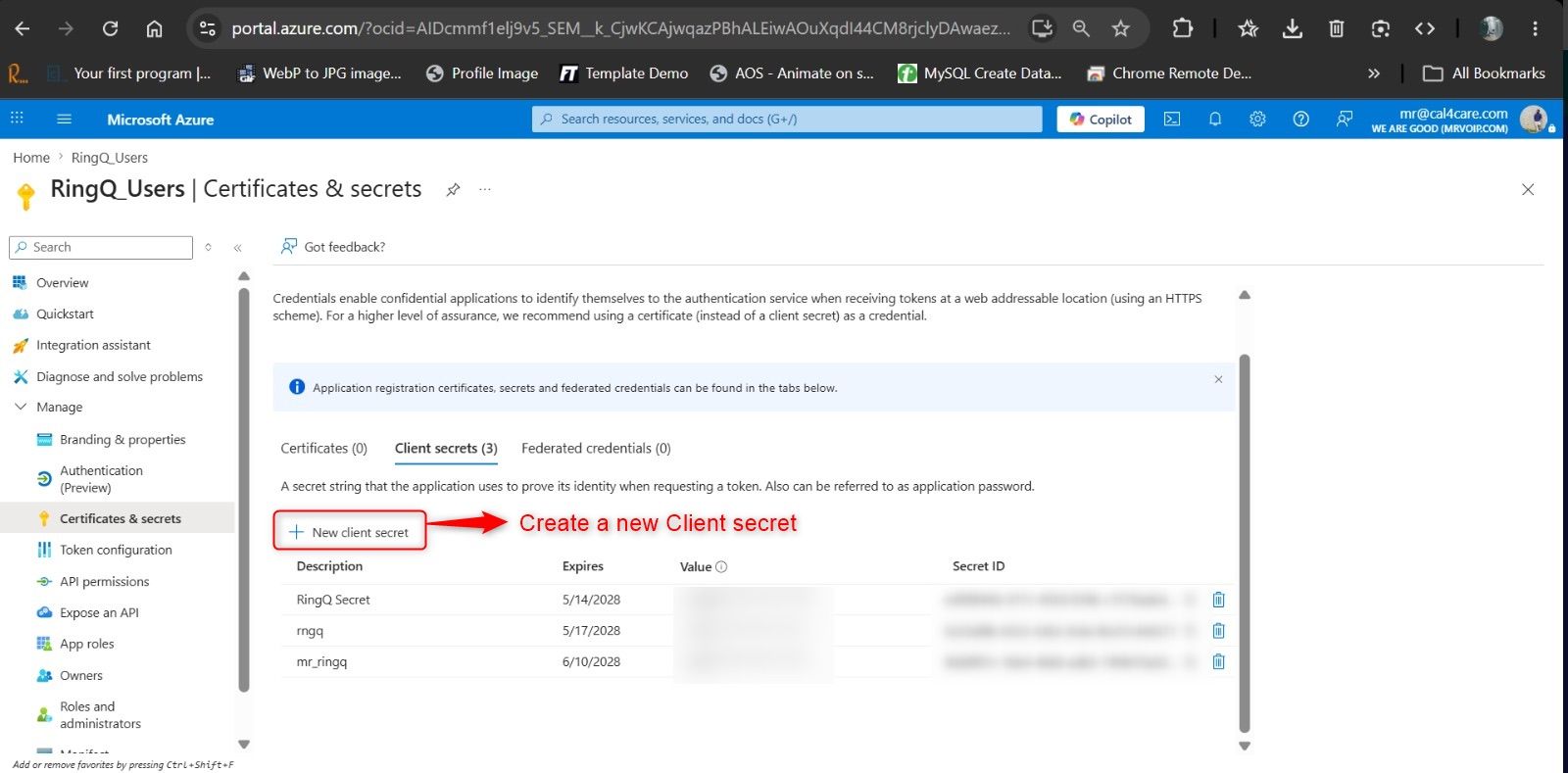The width and height of the screenshot is (1568, 773).
Task: Open RingQ_Users breadcrumb link
Action: [x=110, y=158]
